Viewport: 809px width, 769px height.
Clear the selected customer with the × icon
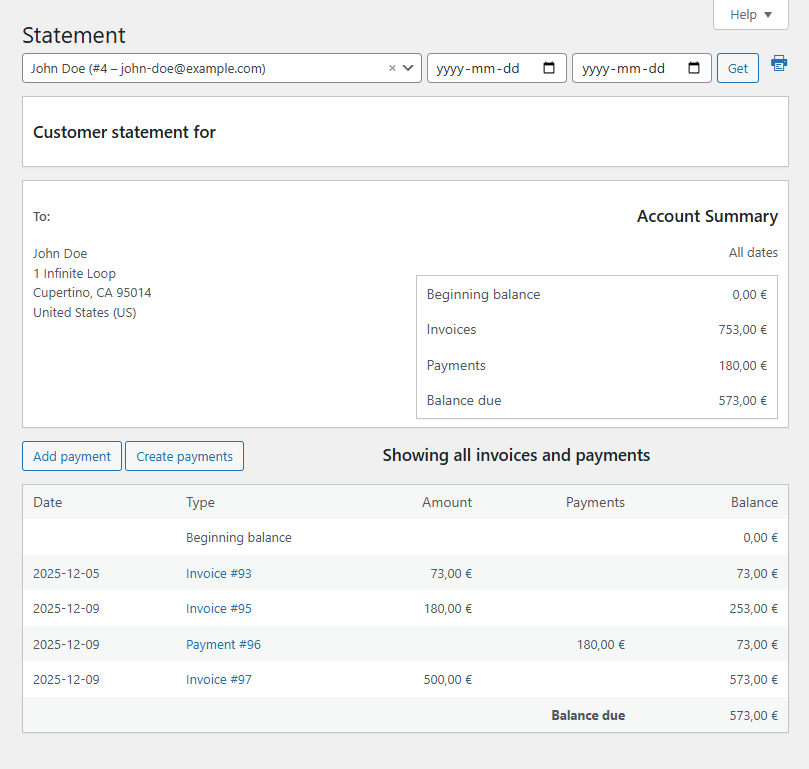392,68
